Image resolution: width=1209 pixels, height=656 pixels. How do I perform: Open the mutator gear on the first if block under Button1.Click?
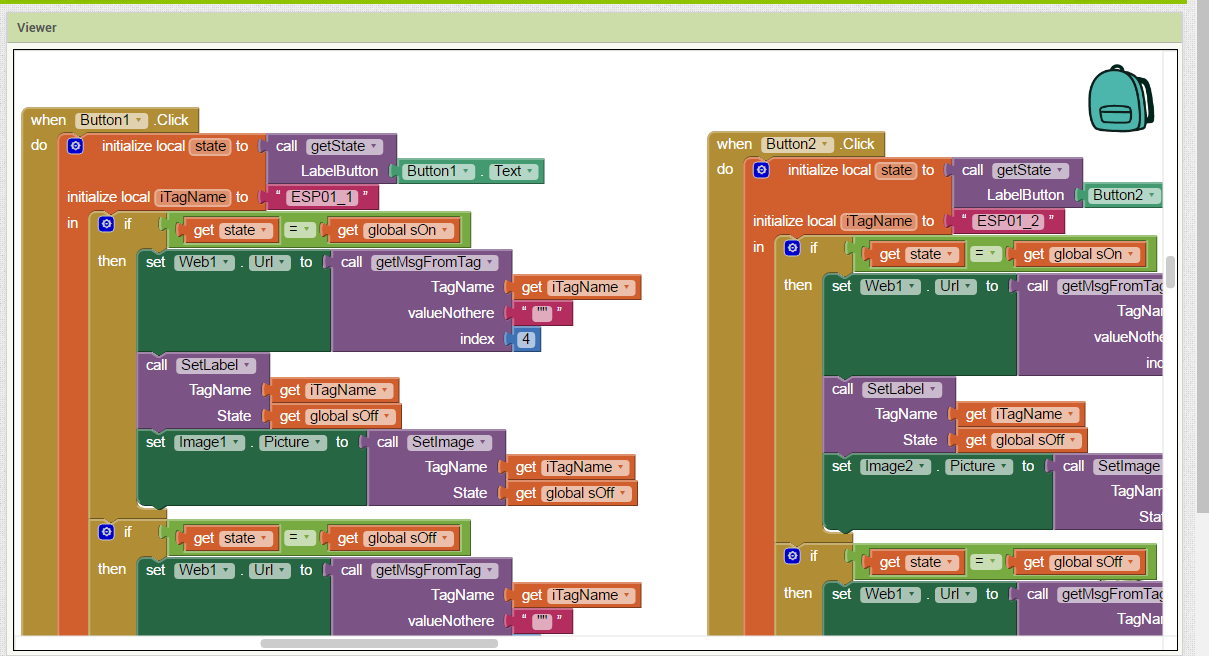[106, 223]
